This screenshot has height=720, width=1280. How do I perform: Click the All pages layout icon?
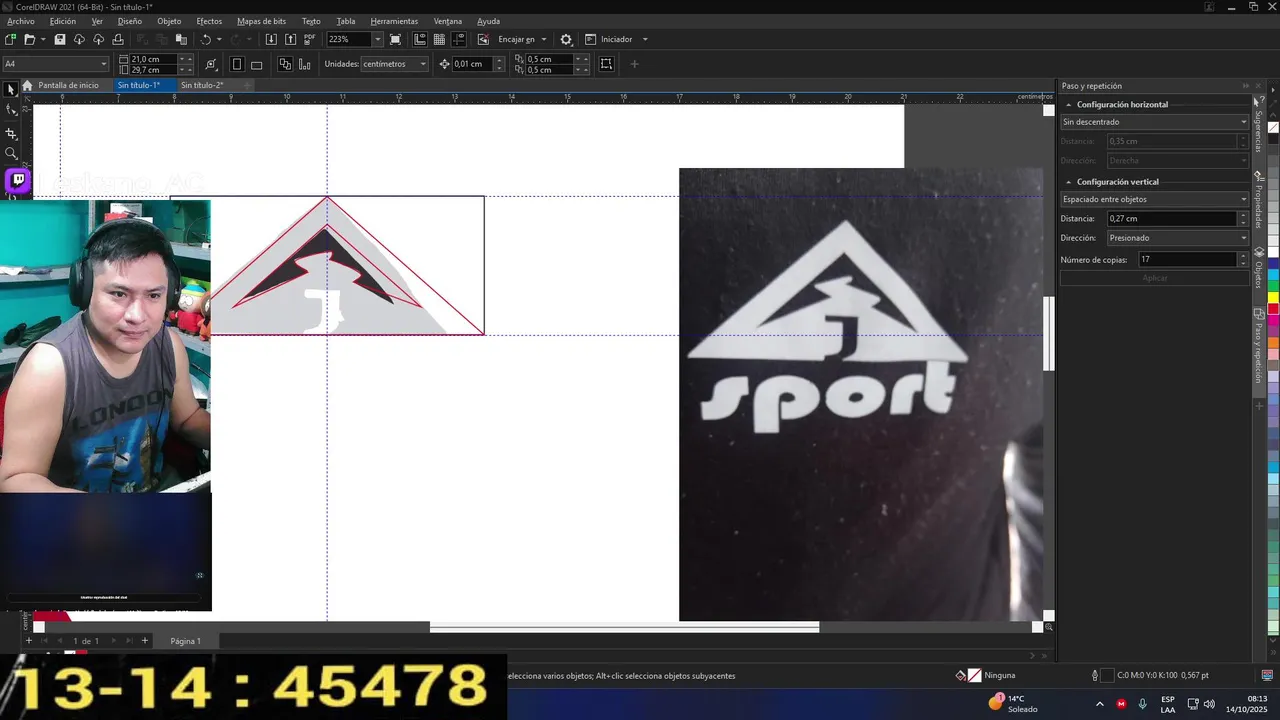point(285,64)
